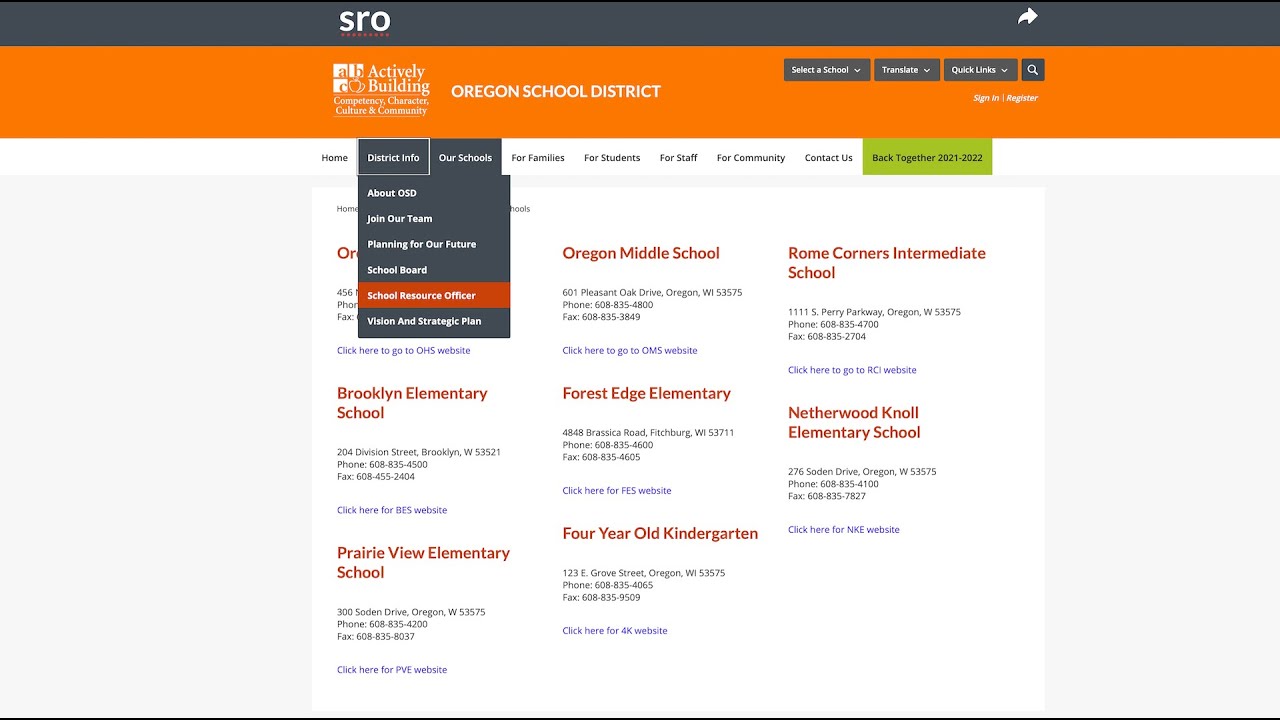Viewport: 1280px width, 720px height.
Task: Expand the Select a School dropdown
Action: pos(827,70)
